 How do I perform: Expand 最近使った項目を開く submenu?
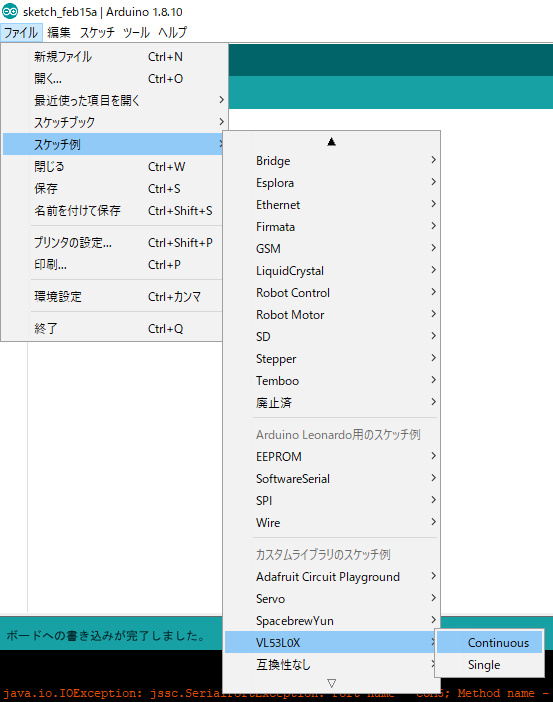click(x=112, y=101)
